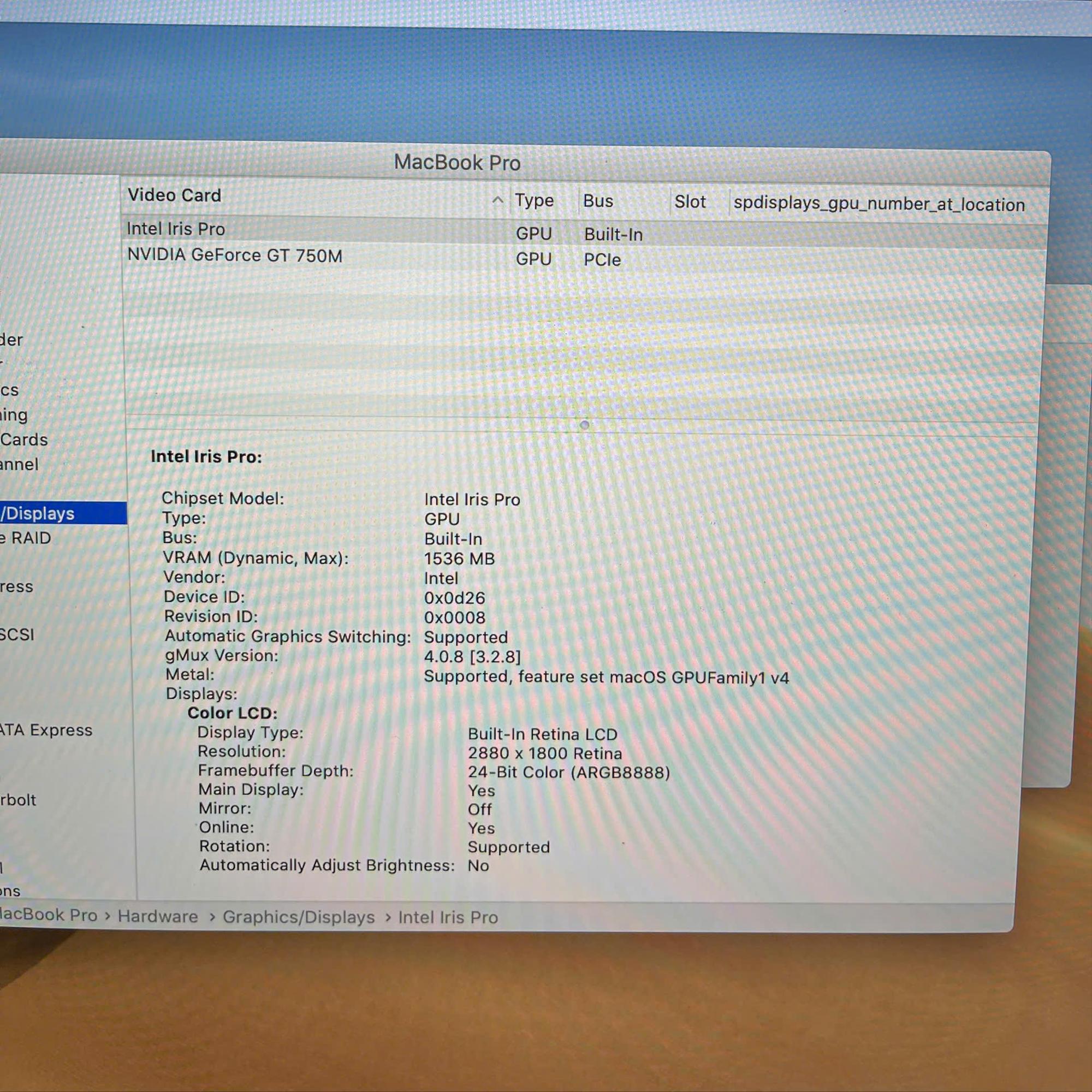
Task: Sort by the Slot column header
Action: 690,202
